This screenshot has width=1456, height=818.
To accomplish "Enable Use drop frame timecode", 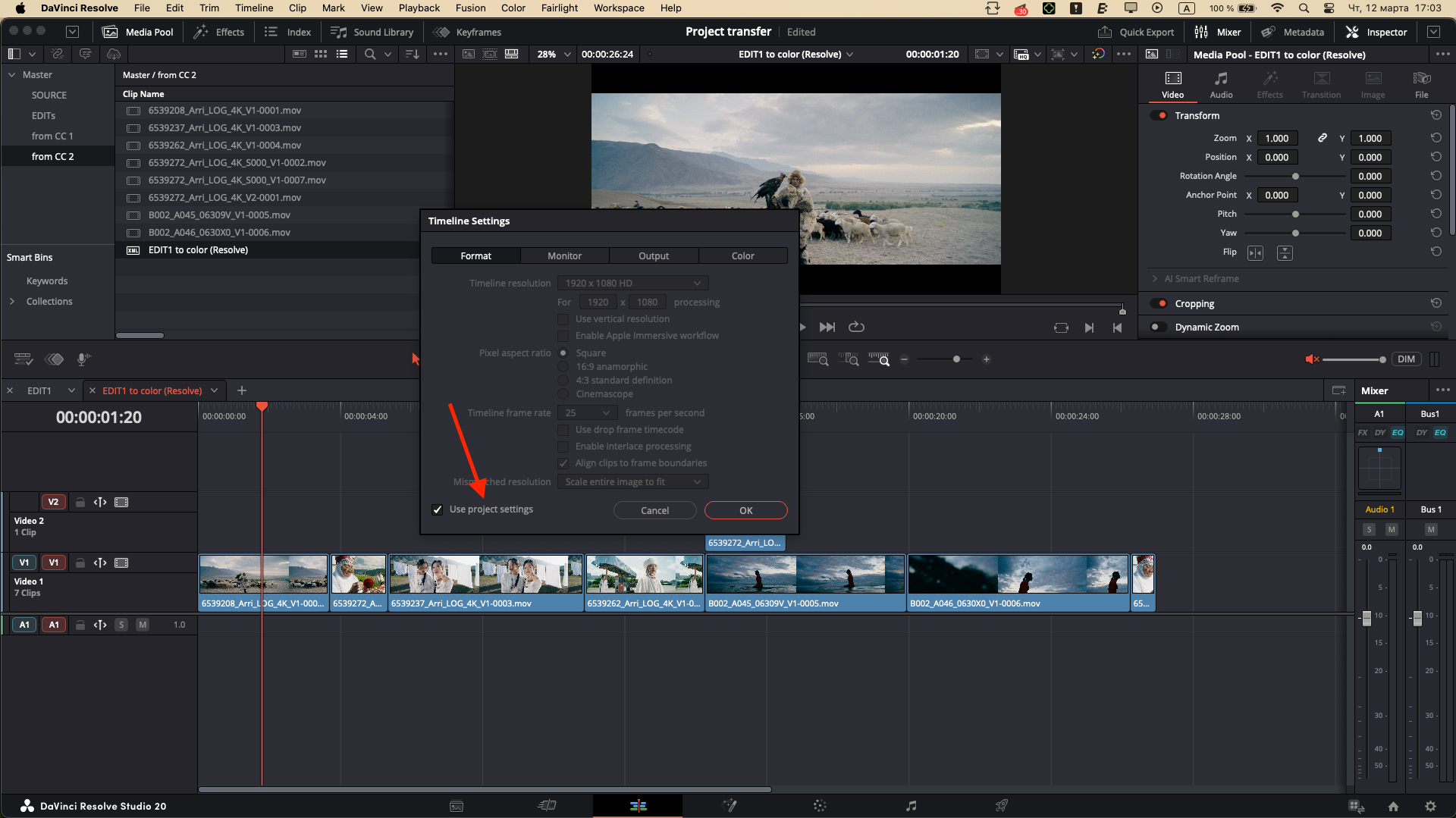I will point(563,429).
